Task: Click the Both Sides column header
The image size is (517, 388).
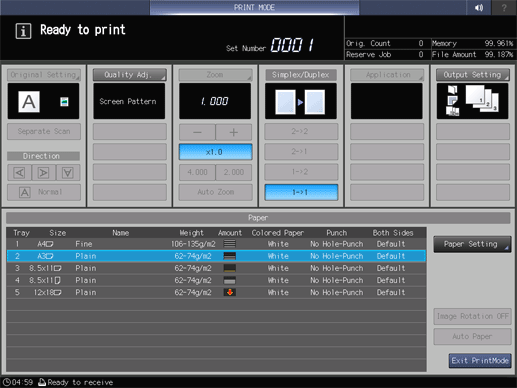Action: tap(393, 233)
